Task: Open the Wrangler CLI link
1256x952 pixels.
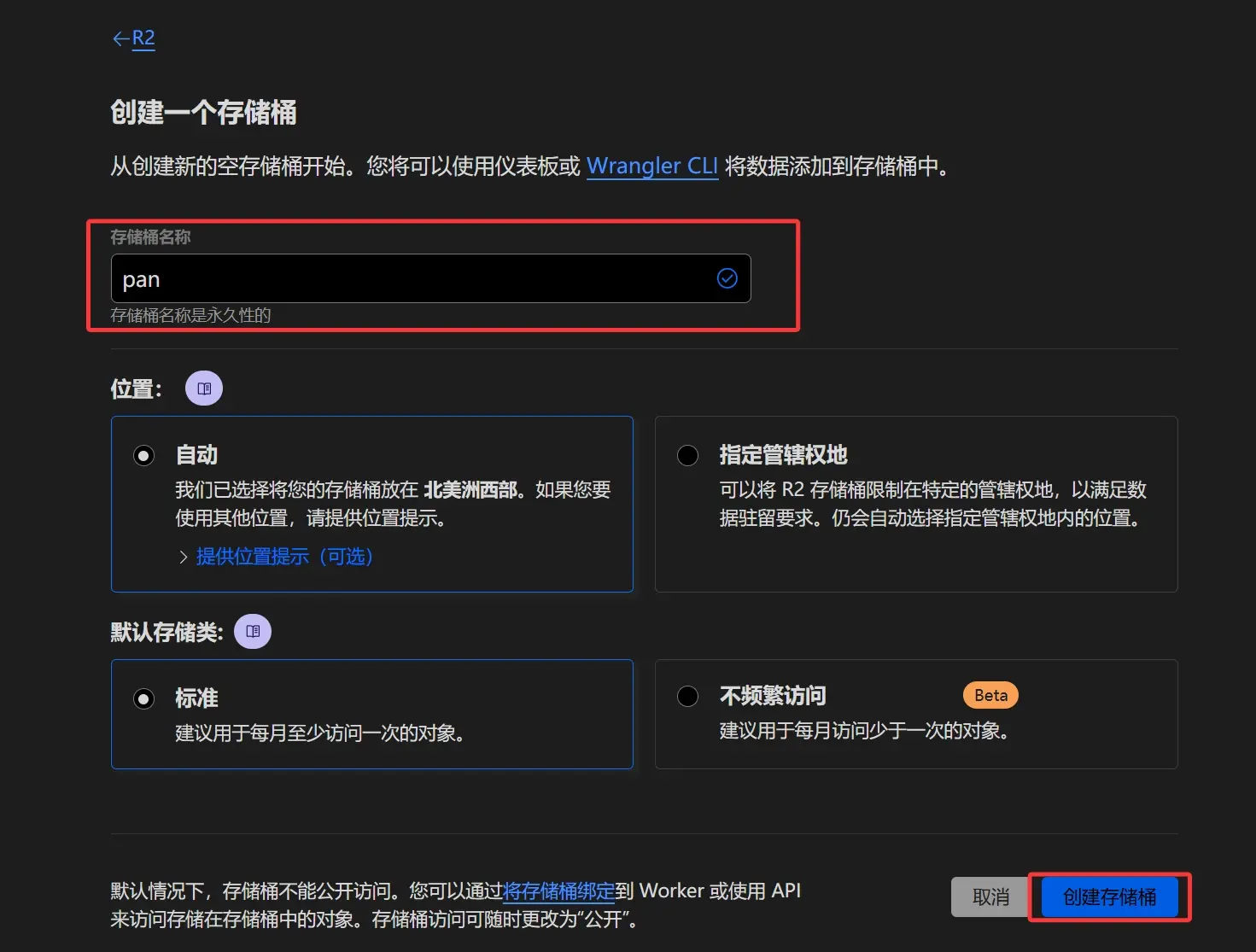Action: [651, 166]
